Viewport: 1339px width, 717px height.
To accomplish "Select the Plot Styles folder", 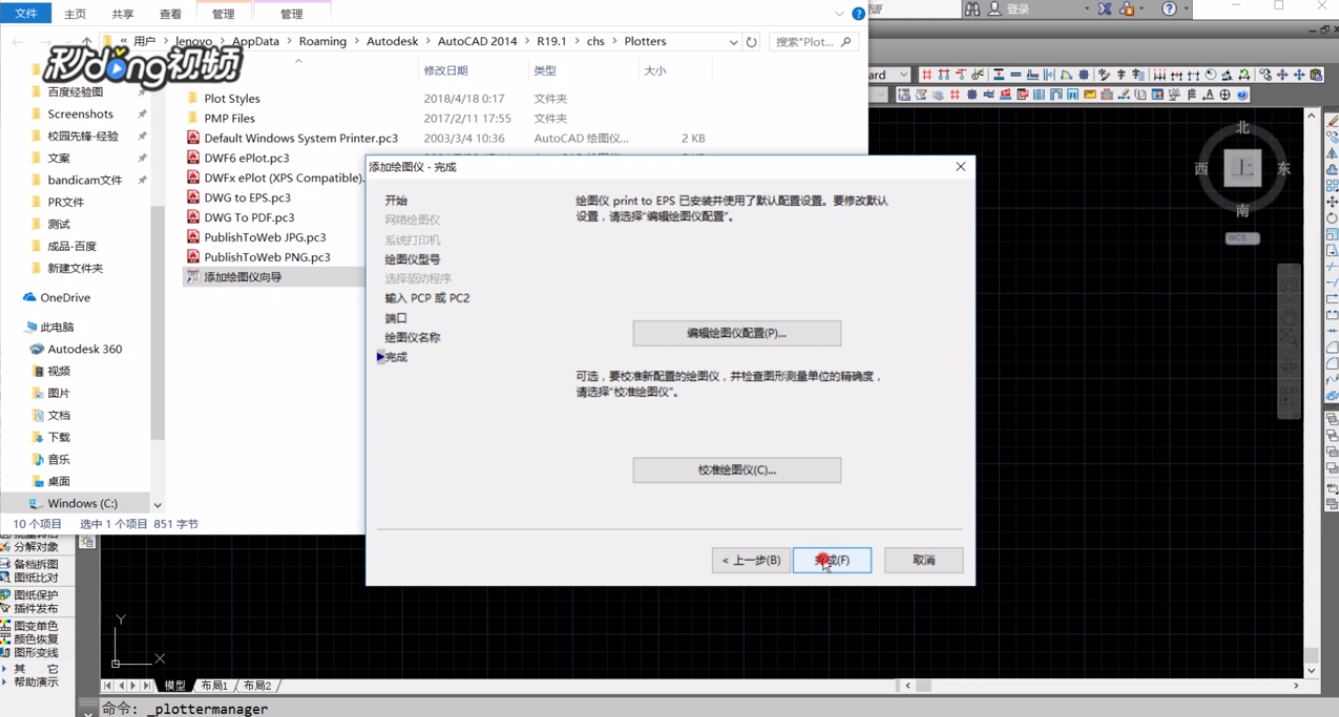I will point(232,98).
